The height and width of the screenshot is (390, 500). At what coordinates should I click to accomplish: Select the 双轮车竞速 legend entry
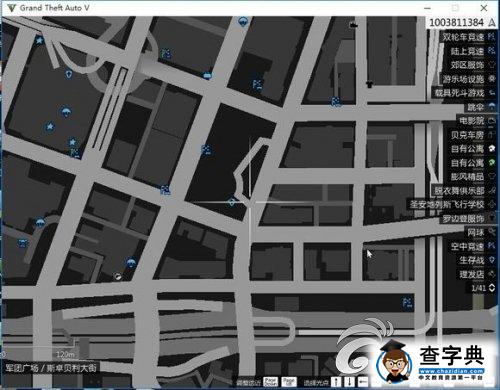(x=468, y=37)
